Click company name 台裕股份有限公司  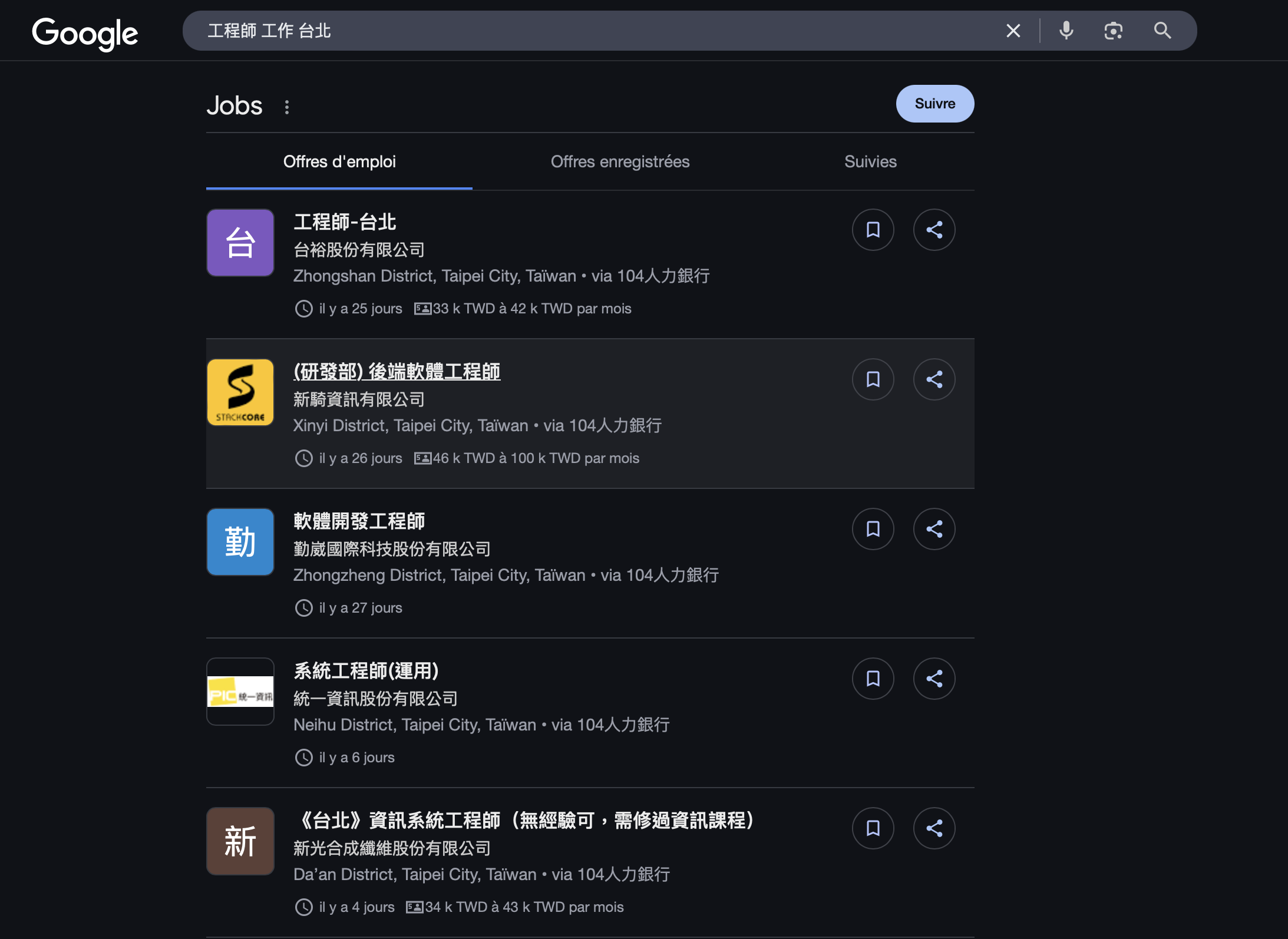pyautogui.click(x=359, y=250)
